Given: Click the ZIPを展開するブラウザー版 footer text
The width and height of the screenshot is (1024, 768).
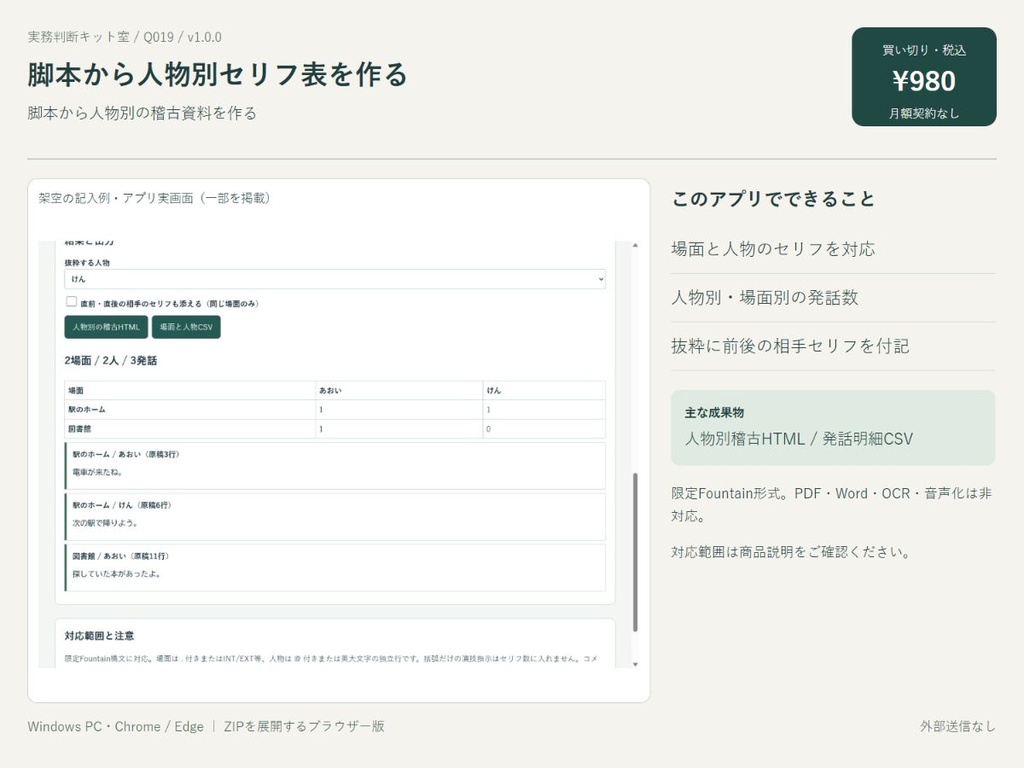Looking at the screenshot, I should (x=304, y=726).
